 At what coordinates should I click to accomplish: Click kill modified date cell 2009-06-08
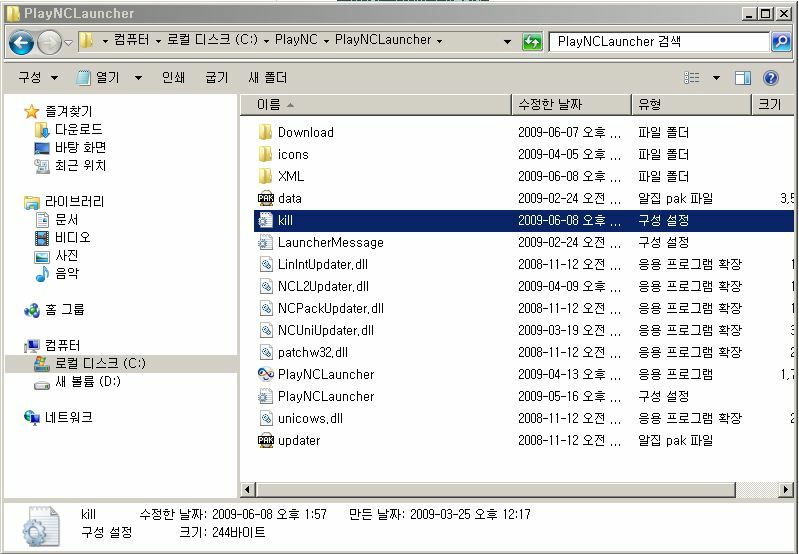pos(569,220)
